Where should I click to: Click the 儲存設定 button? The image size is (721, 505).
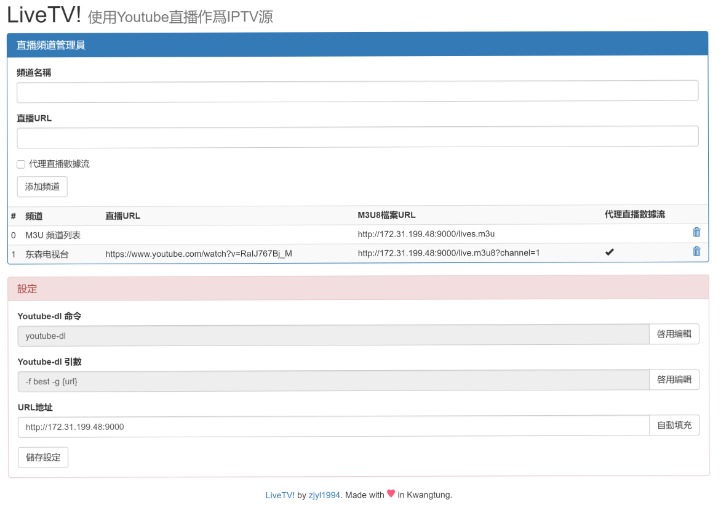[x=43, y=457]
